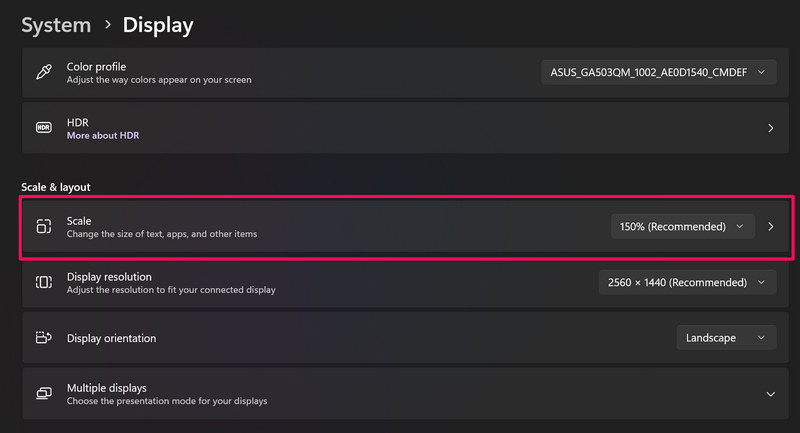
Task: Click the Multiple displays icon
Action: pos(43,393)
